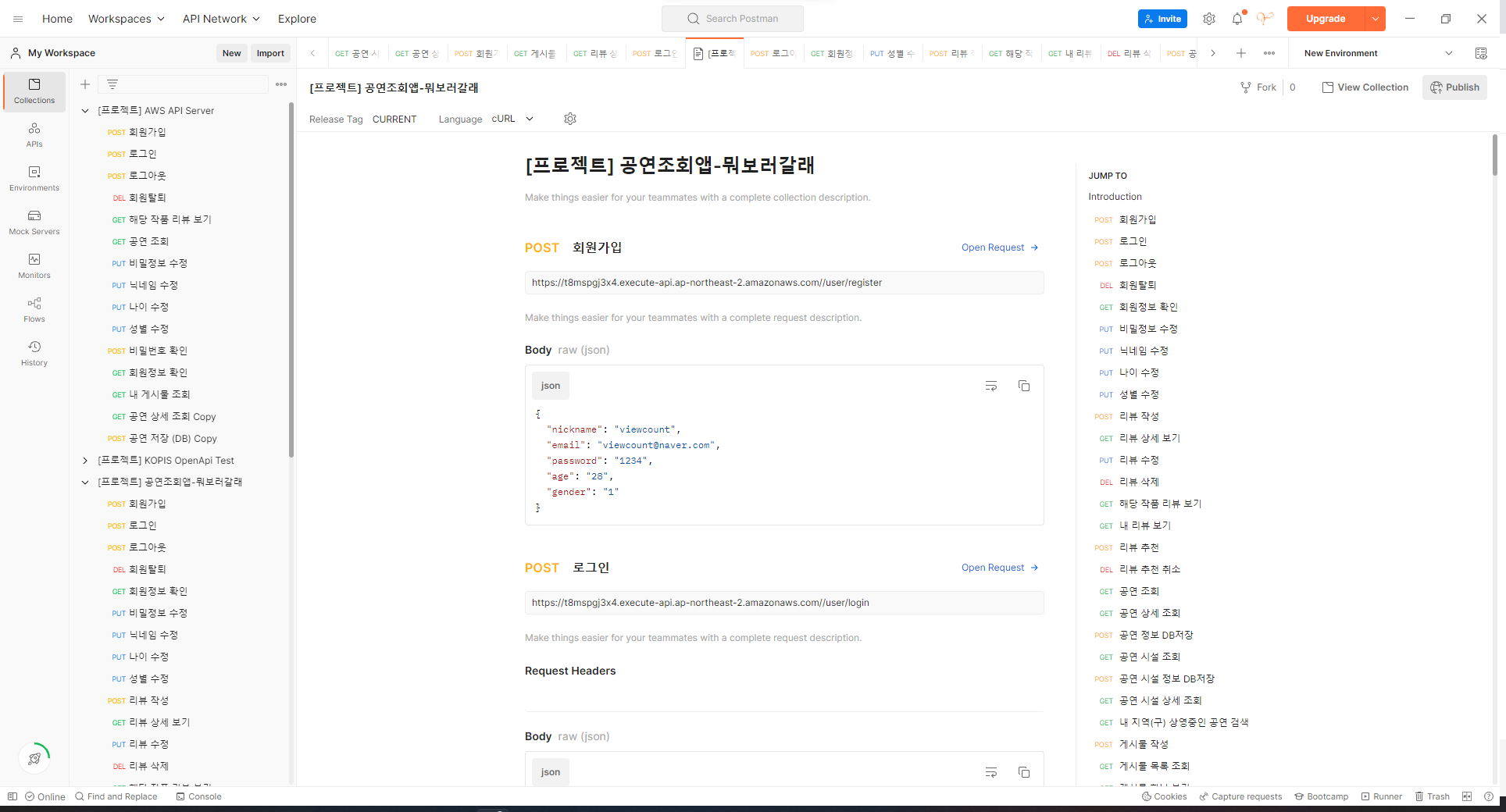Open the two-pane view icon in status bar
1506x812 pixels.
point(1467,796)
